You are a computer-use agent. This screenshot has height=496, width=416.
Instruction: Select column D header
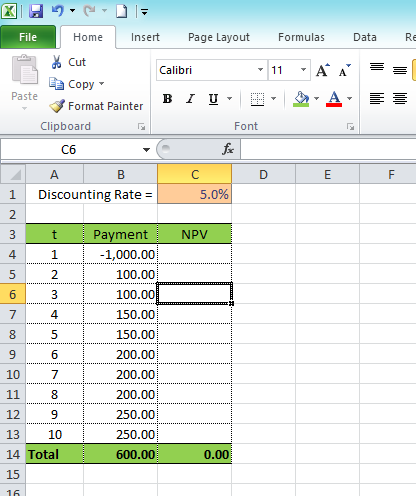pos(263,174)
